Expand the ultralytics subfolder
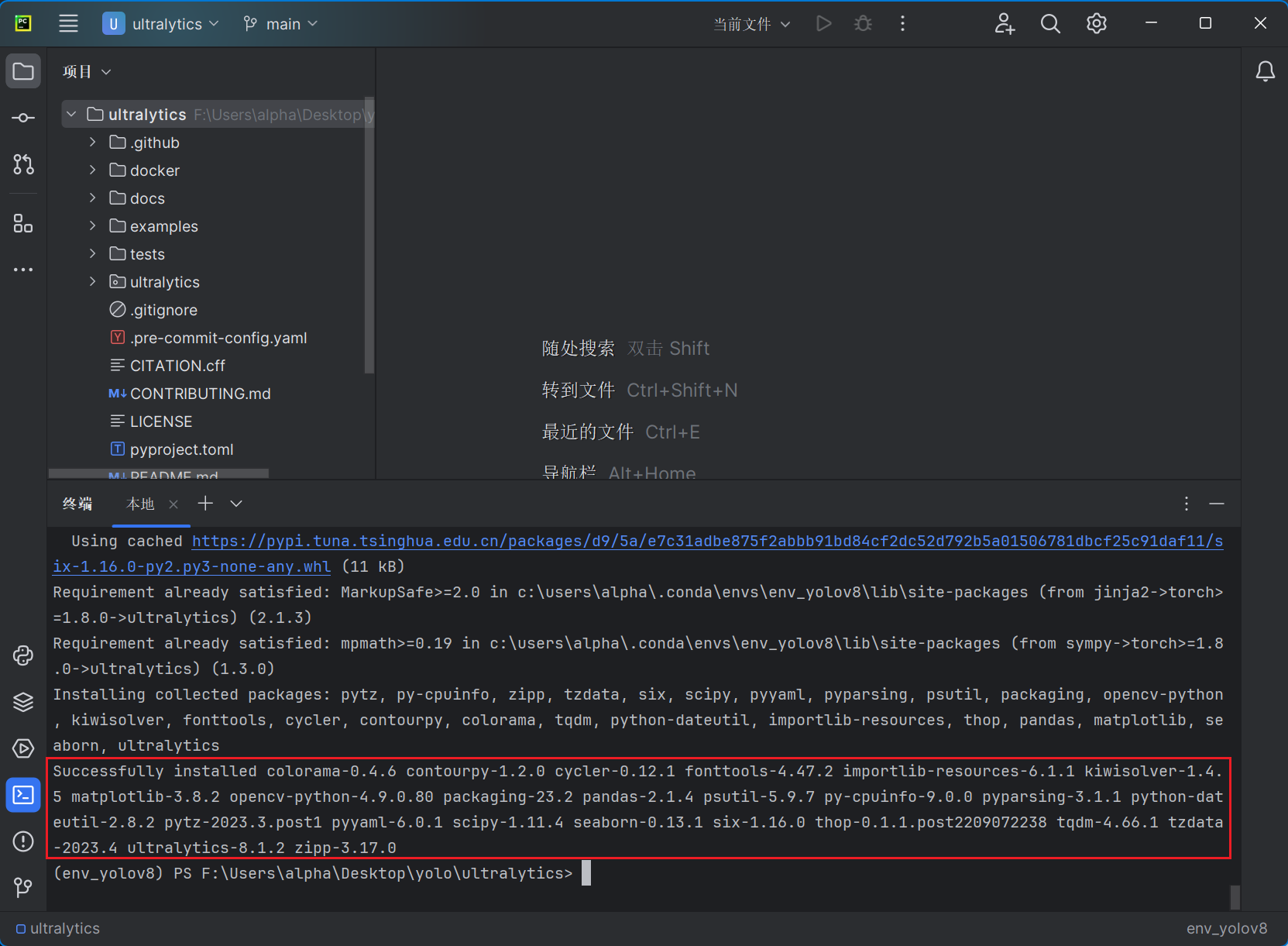Viewport: 1288px width, 946px height. [92, 282]
